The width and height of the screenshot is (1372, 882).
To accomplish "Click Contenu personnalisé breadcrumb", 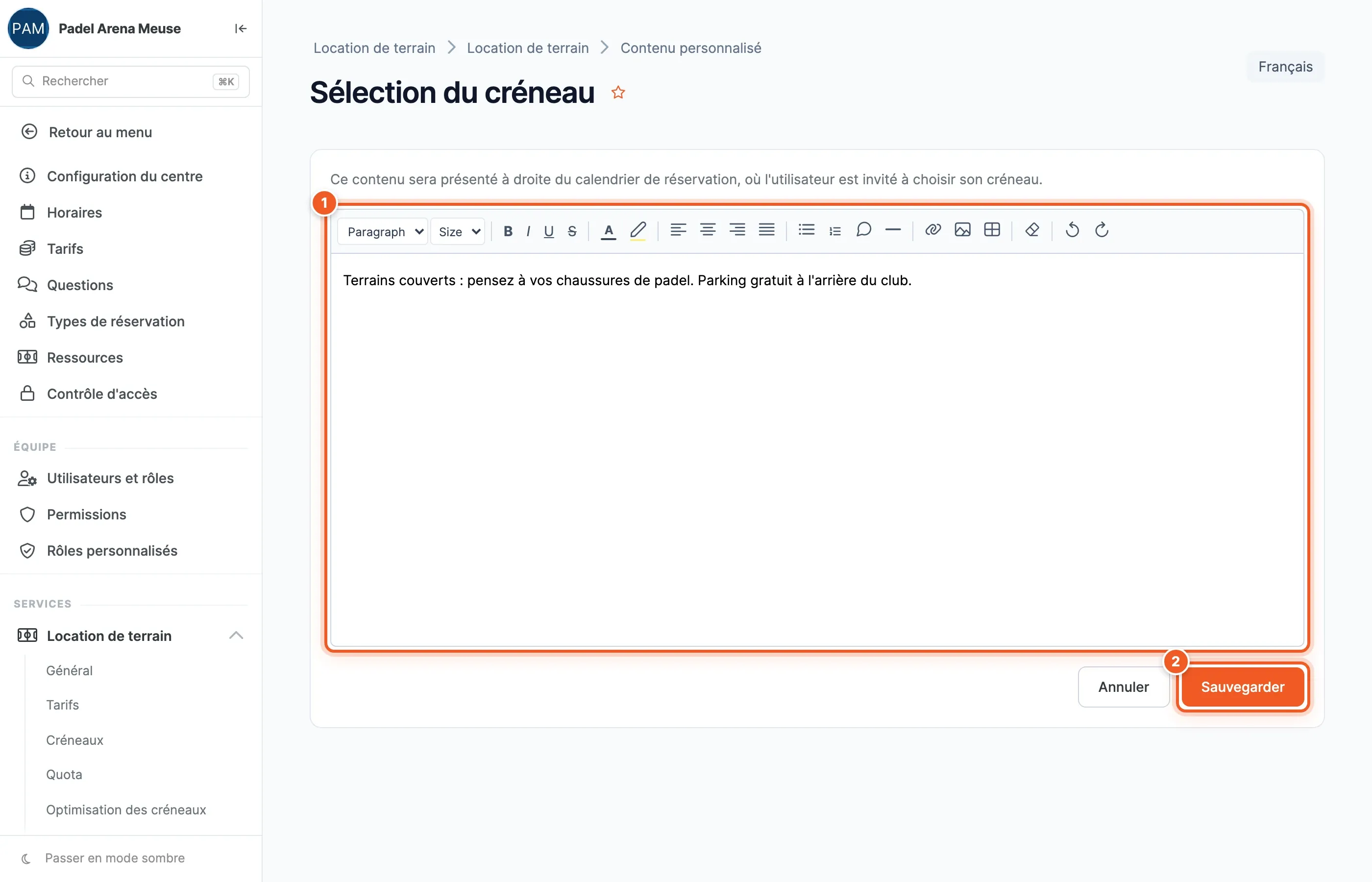I will (x=690, y=48).
